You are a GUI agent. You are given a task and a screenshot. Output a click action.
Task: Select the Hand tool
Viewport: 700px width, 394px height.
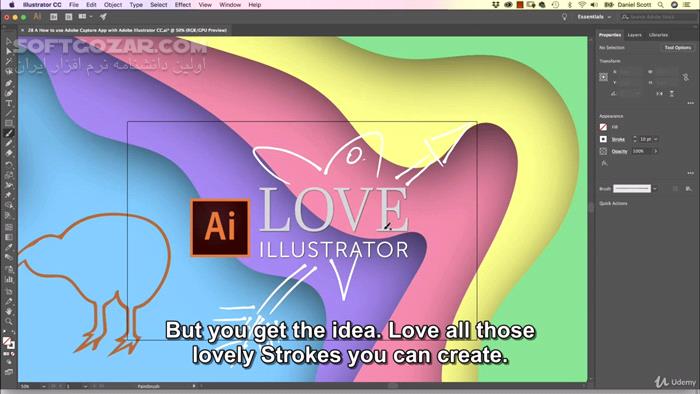[x=9, y=311]
